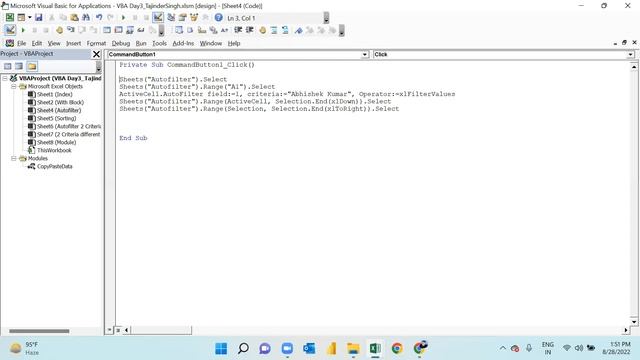
Task: Open Windows Start menu on taskbar
Action: (221, 349)
